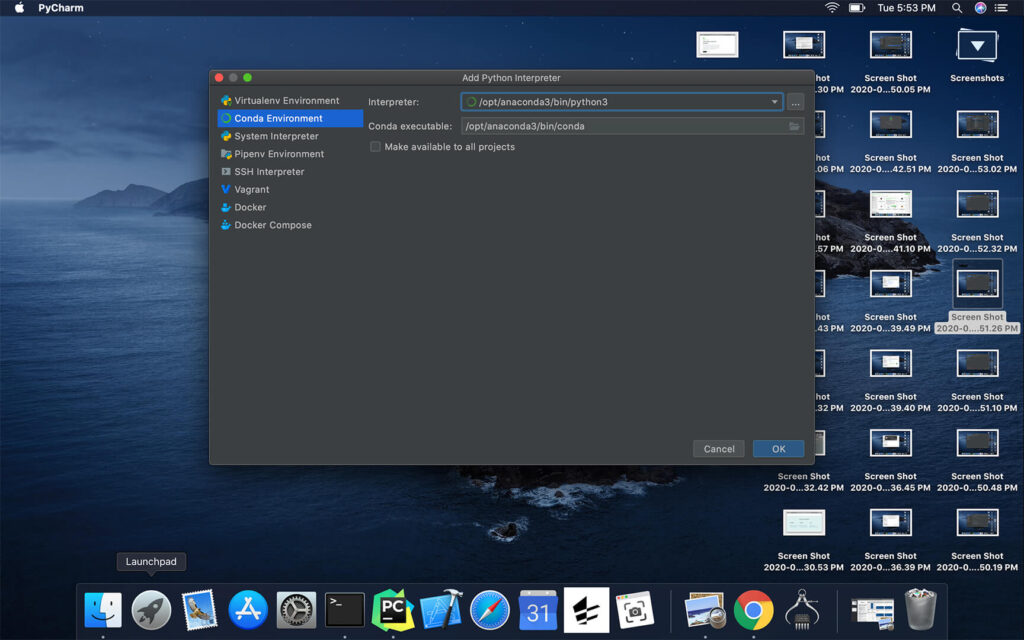1024x640 pixels.
Task: Open the Mail app in the Dock
Action: pos(199,611)
